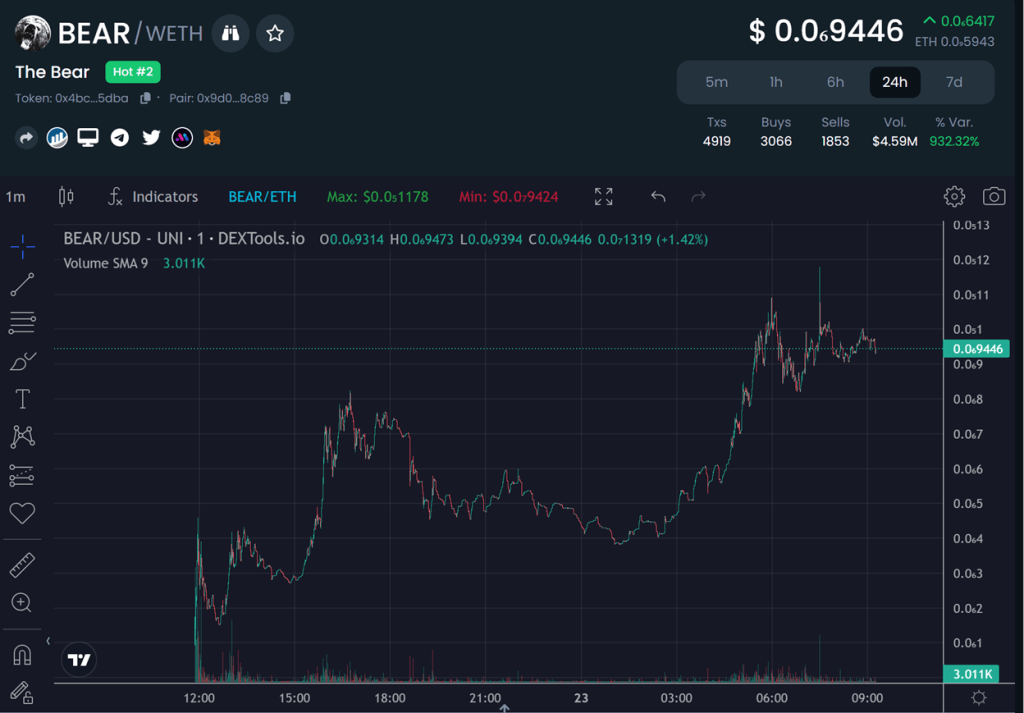Toggle magnet mode on the chart

(x=22, y=655)
